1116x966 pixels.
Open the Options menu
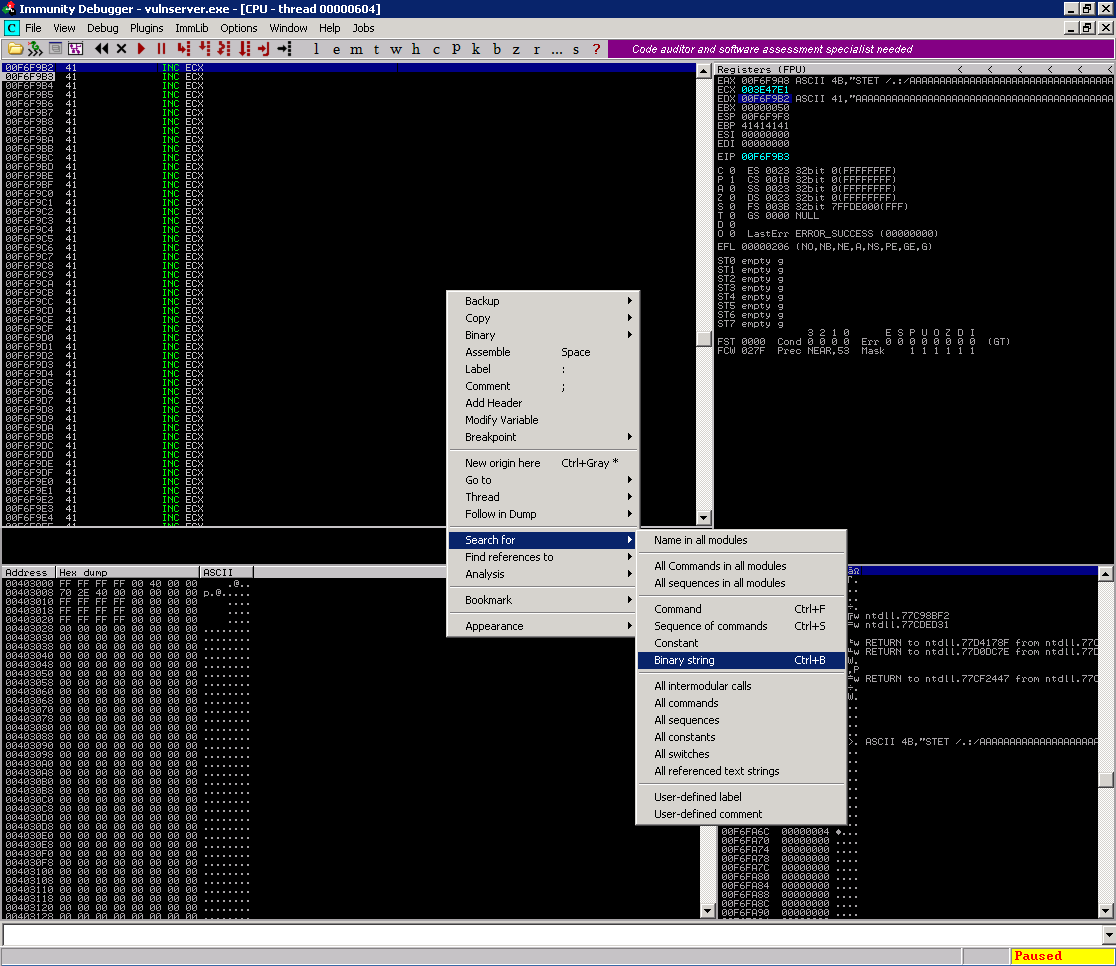tap(238, 28)
